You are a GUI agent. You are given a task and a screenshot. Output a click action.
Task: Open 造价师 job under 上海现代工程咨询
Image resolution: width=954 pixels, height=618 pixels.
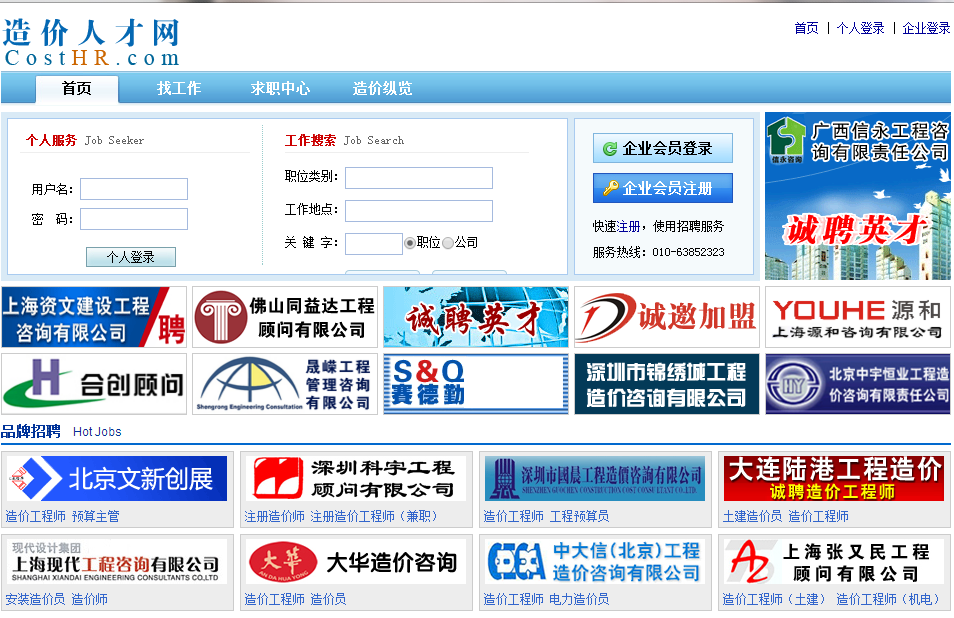pyautogui.click(x=89, y=599)
